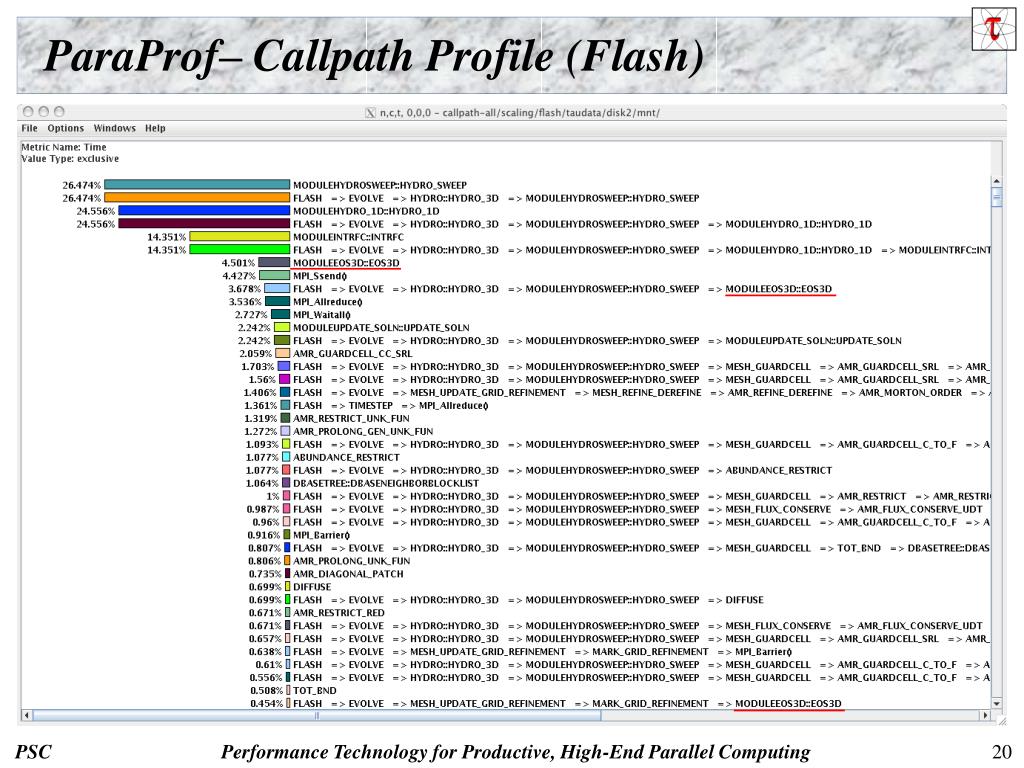The width and height of the screenshot is (1024, 768).
Task: Select ABUNDANCE_RESTRICT 1.077% function label
Action: [346, 457]
